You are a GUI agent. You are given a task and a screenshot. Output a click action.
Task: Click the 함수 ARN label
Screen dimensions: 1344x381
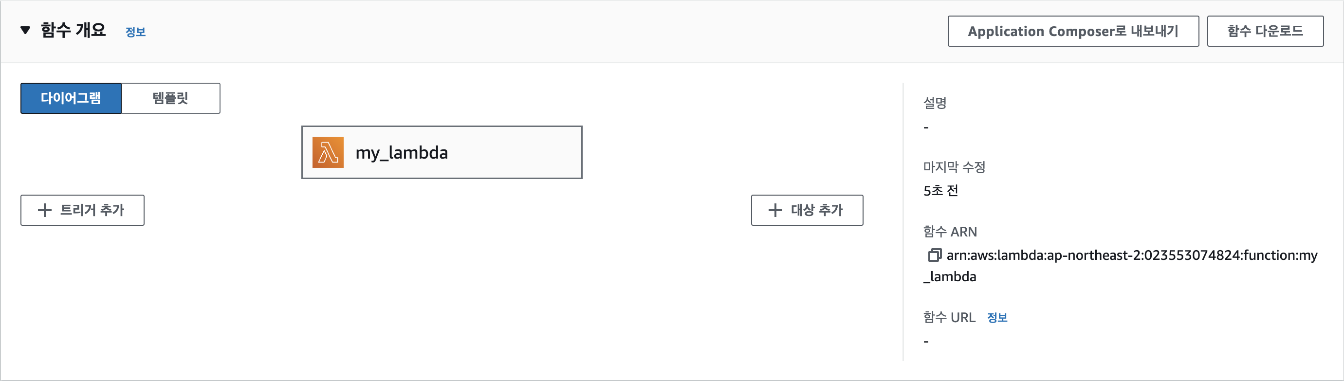coord(948,231)
